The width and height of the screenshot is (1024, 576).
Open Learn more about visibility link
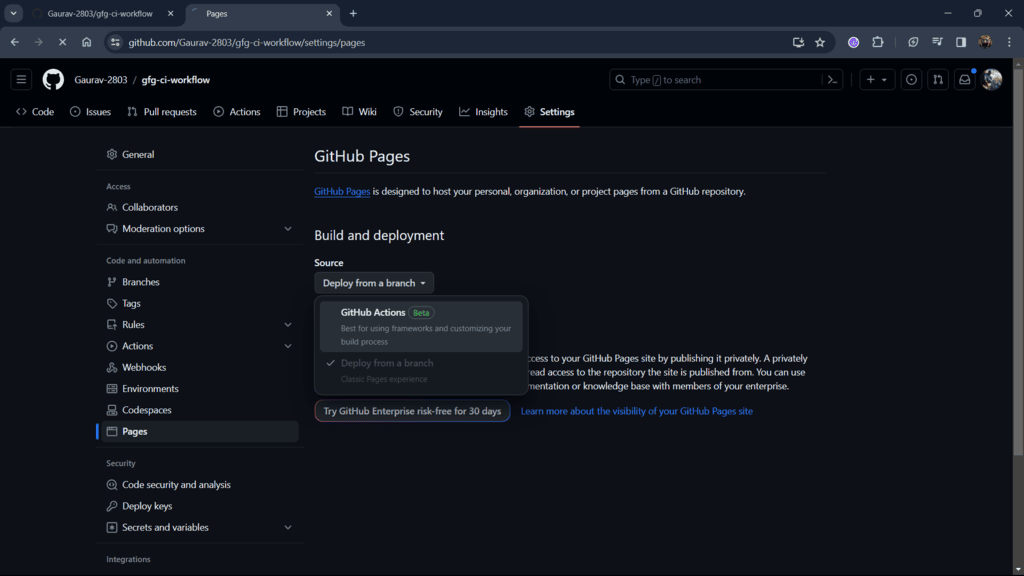pyautogui.click(x=637, y=411)
